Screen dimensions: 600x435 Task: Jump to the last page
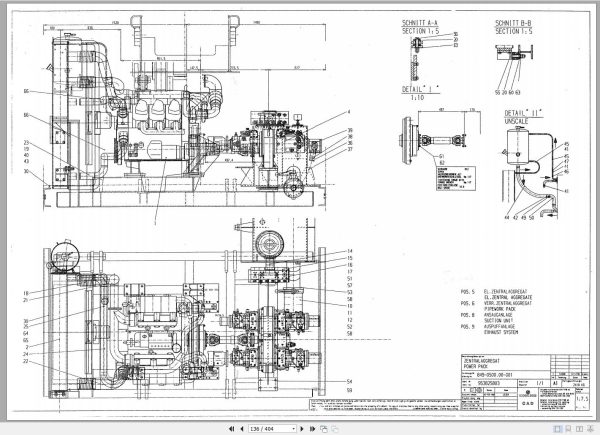pos(312,429)
